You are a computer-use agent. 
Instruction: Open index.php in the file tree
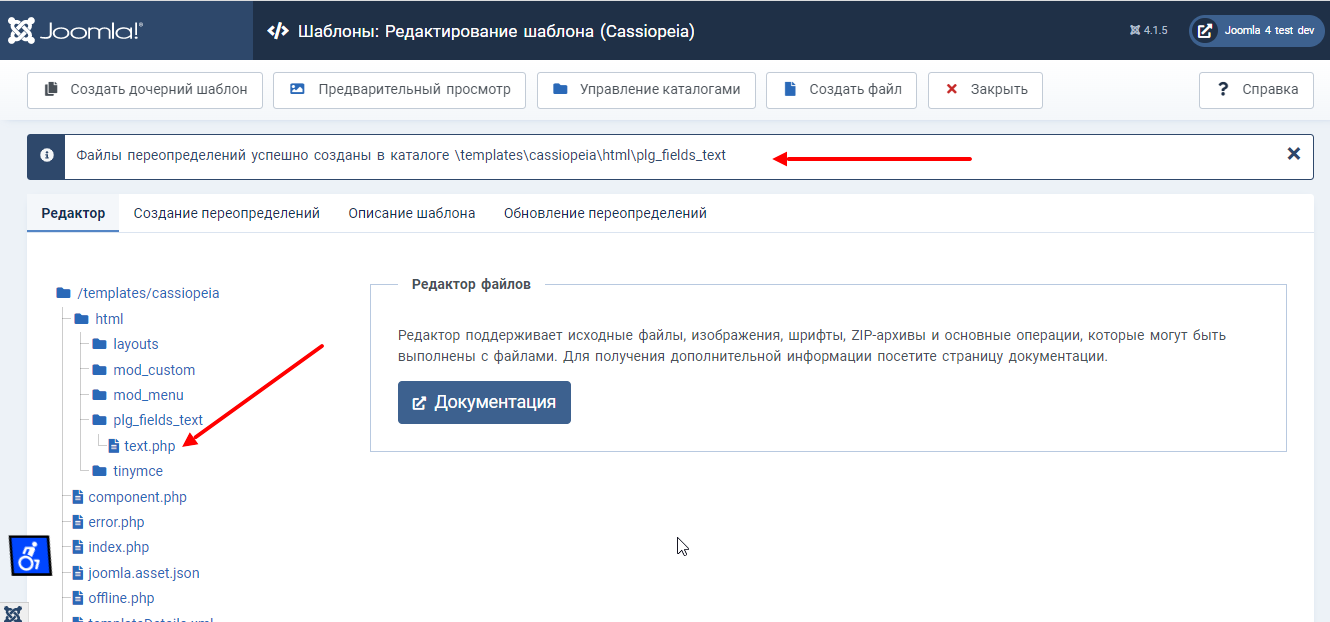point(119,547)
